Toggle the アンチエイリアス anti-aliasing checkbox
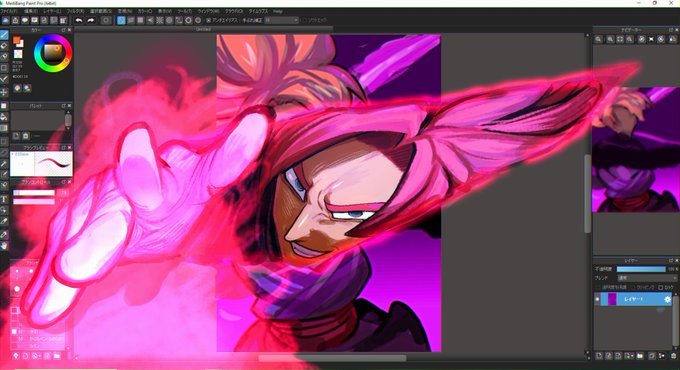 [x=209, y=20]
